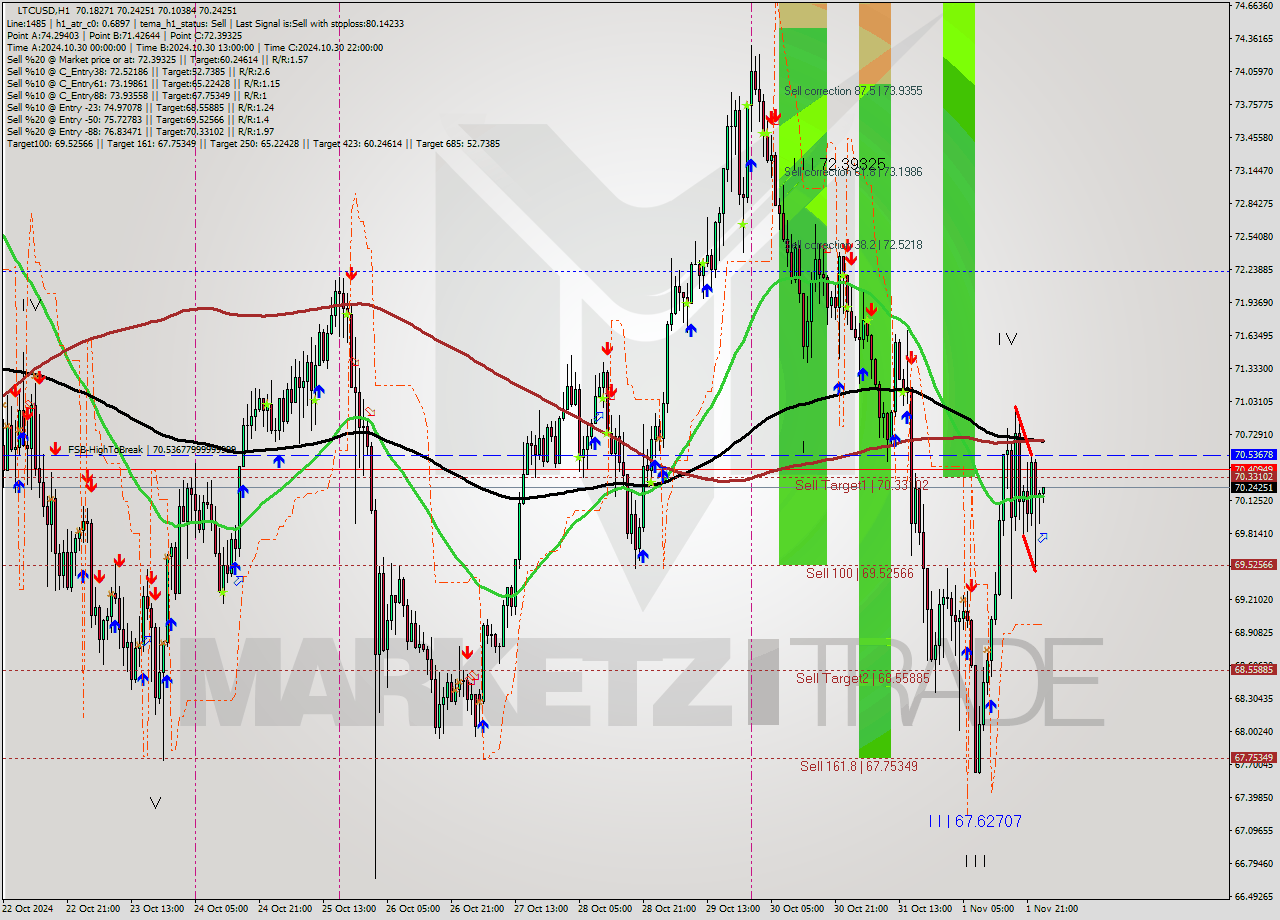Click the 'Sell correction 38.2 | 72.5218' label
The width and height of the screenshot is (1280, 920).
tap(853, 244)
